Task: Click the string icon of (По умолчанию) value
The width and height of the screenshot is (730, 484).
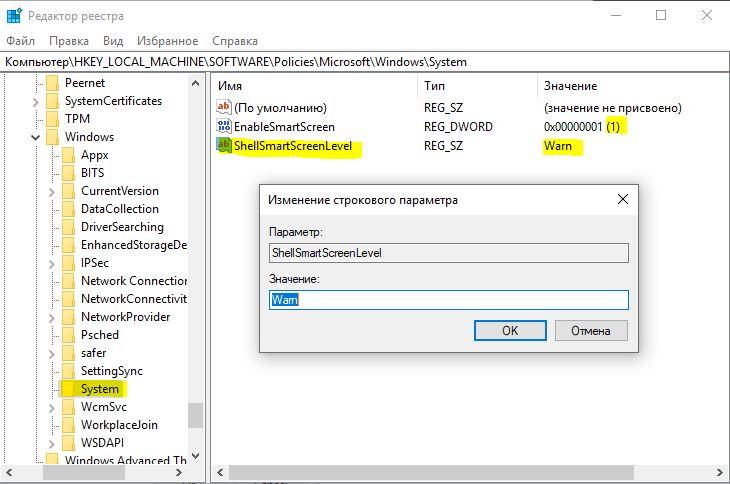Action: [224, 107]
